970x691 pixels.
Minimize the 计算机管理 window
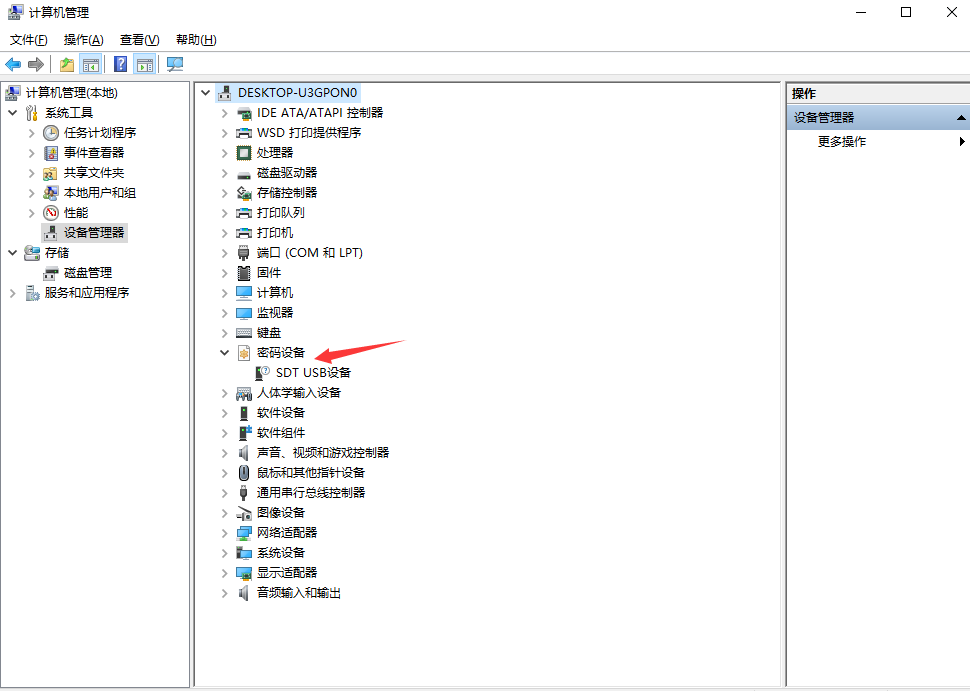pos(861,12)
